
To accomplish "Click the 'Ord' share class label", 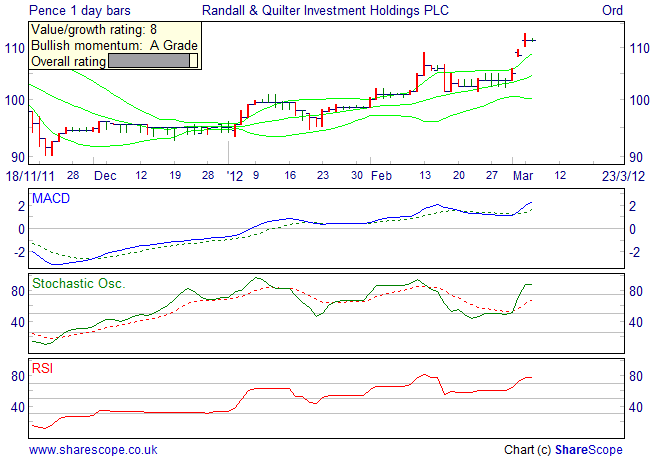I will (612, 10).
